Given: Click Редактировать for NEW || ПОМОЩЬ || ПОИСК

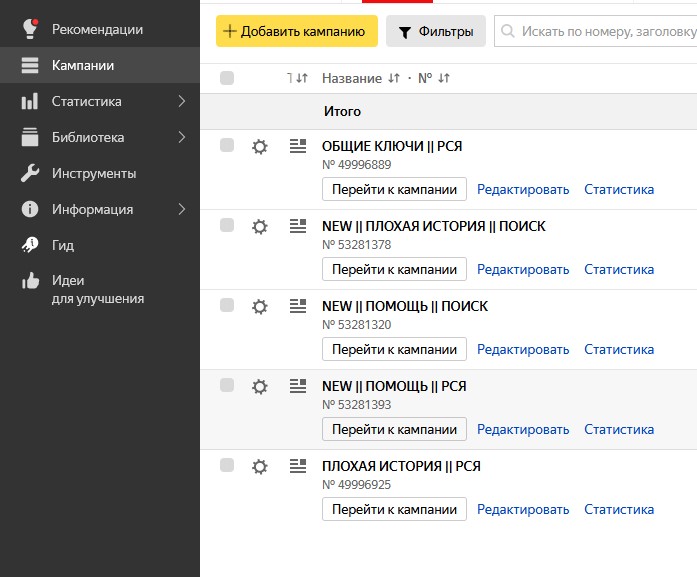Looking at the screenshot, I should pyautogui.click(x=523, y=350).
